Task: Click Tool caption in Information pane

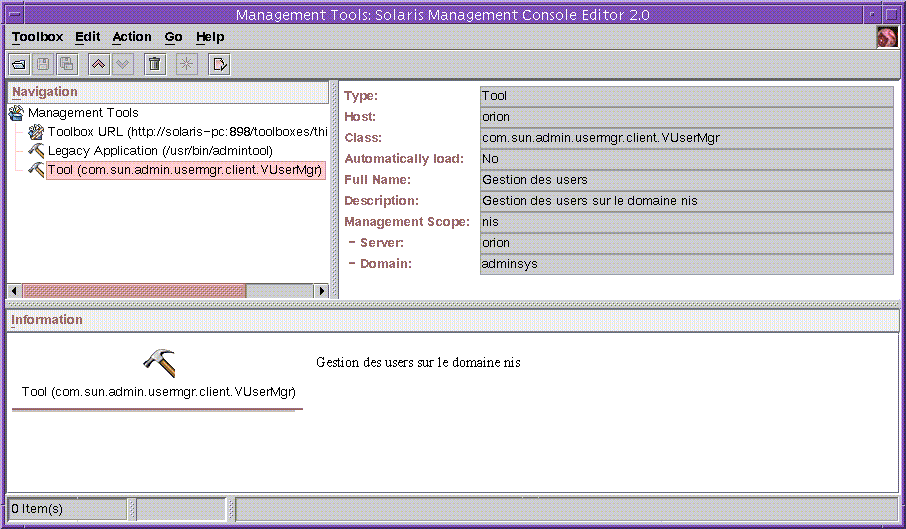Action: tap(159, 392)
